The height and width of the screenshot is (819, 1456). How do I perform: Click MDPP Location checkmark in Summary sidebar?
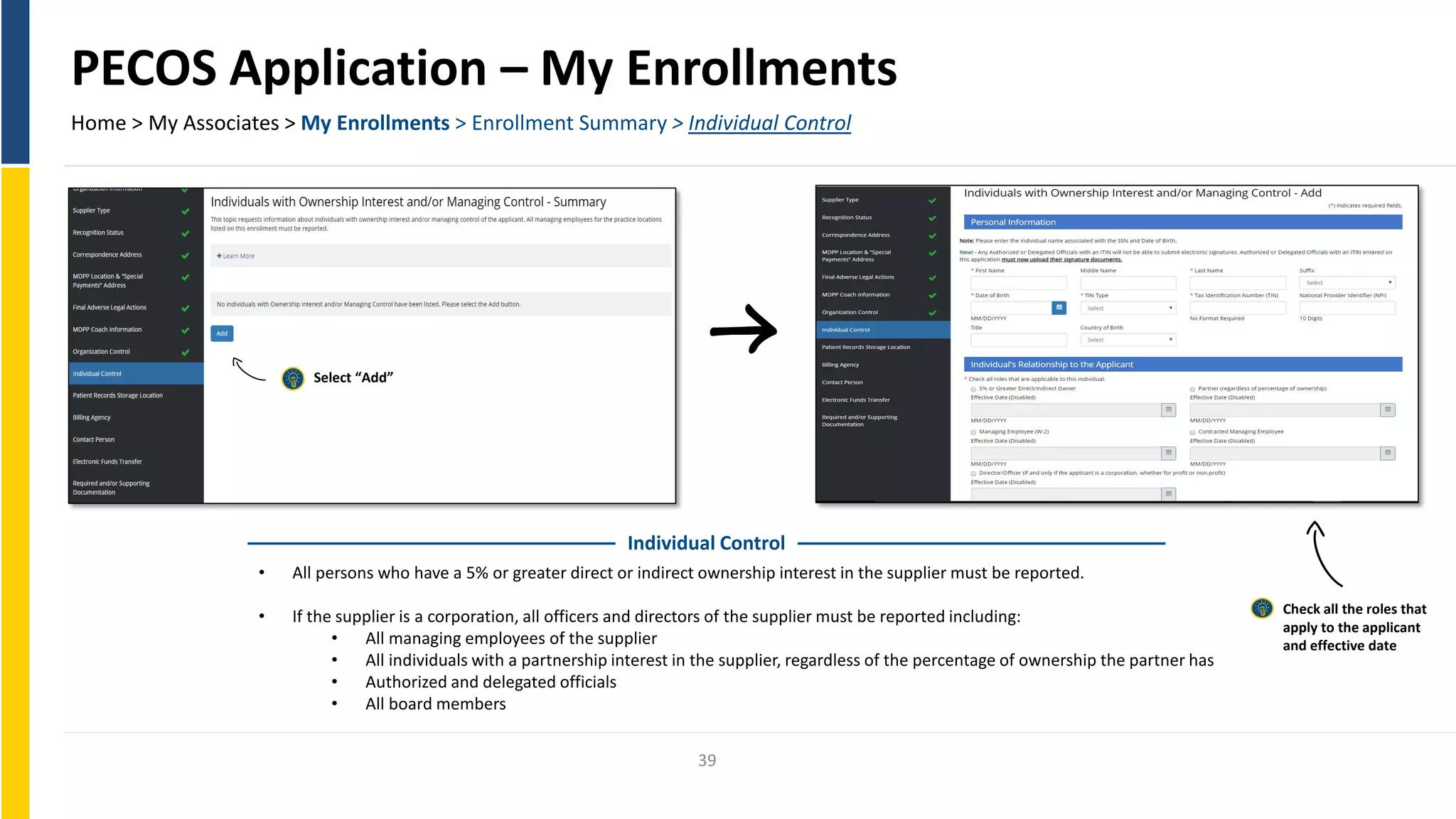coord(186,277)
